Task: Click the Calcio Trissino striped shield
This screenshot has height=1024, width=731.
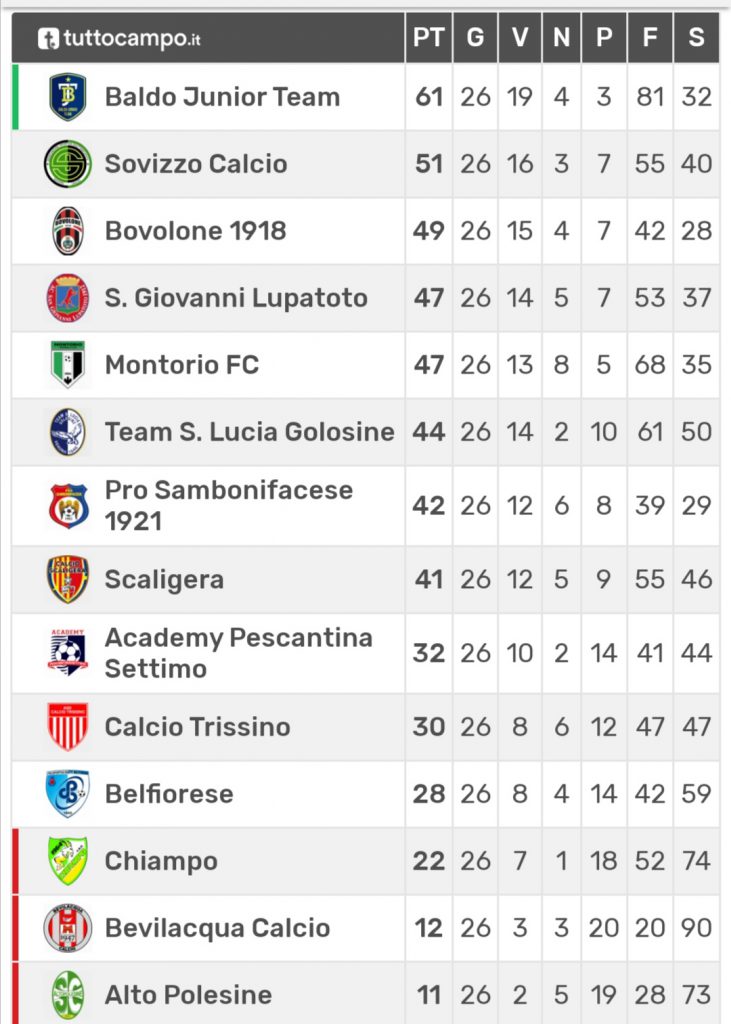Action: (68, 727)
